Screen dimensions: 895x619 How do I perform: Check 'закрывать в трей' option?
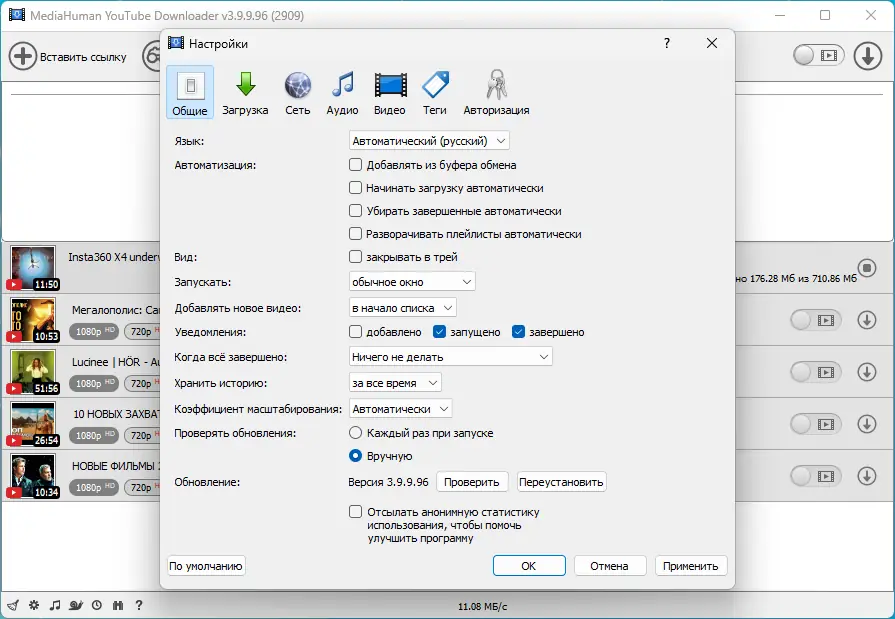(x=355, y=257)
